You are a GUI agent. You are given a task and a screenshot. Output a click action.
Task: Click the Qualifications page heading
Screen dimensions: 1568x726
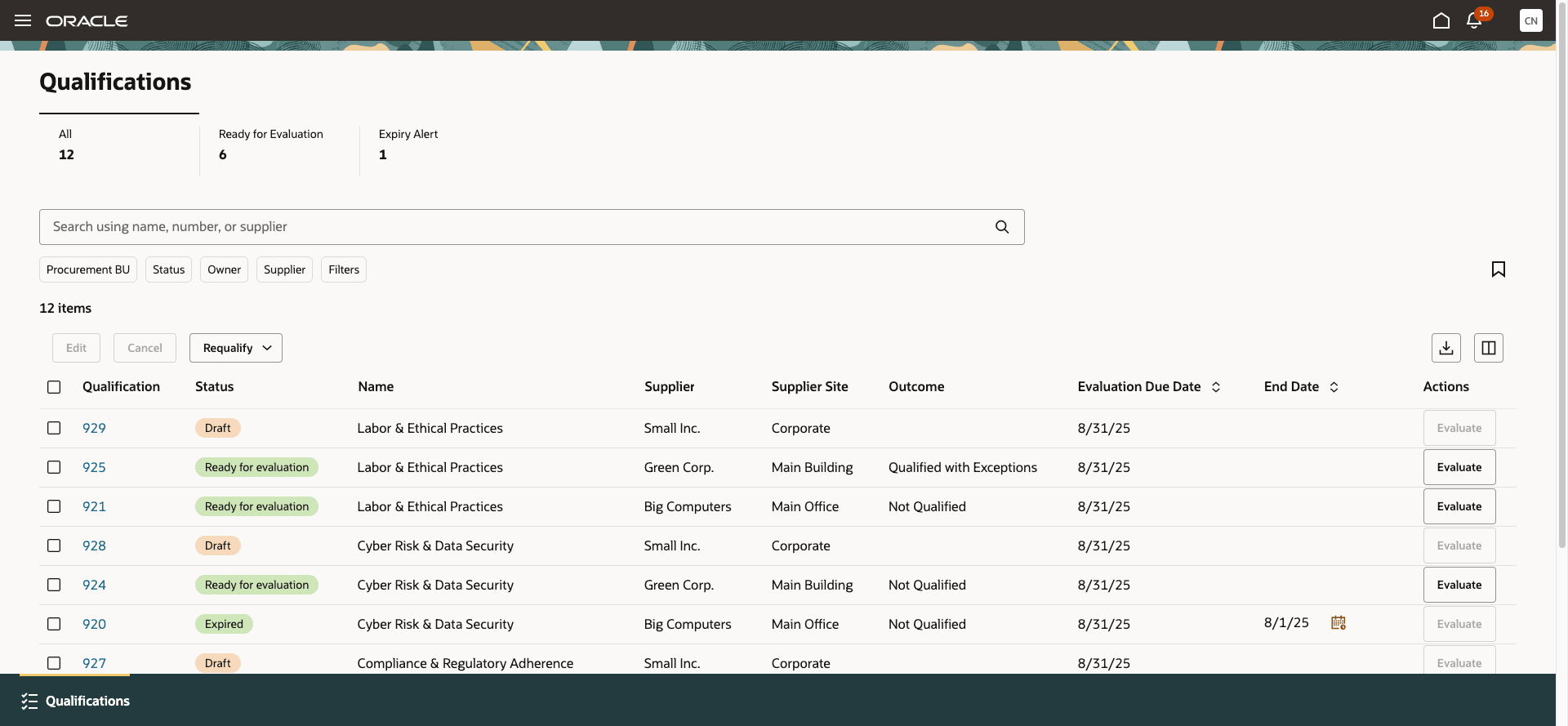point(115,82)
